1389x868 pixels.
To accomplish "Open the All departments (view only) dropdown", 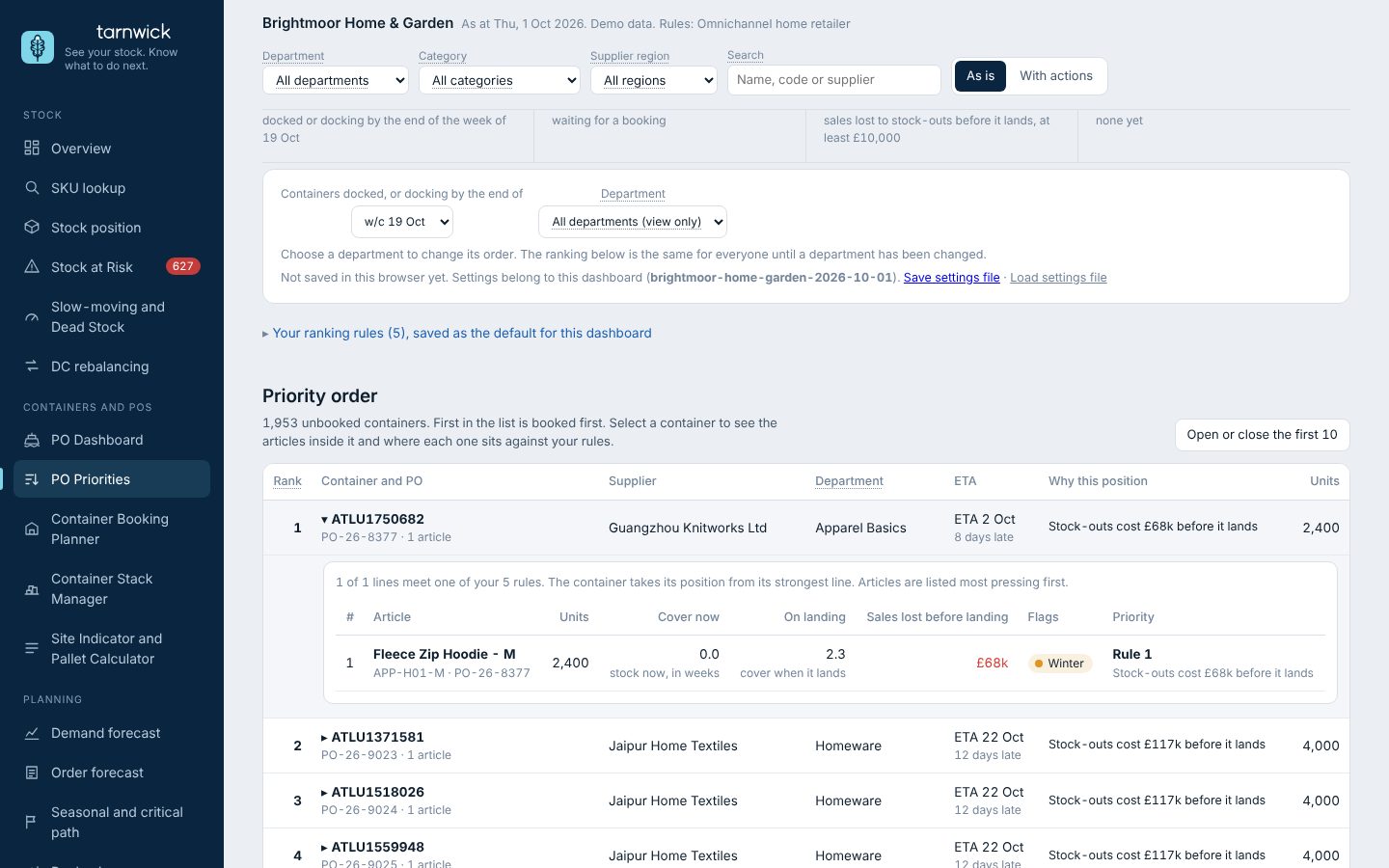I will tap(633, 222).
